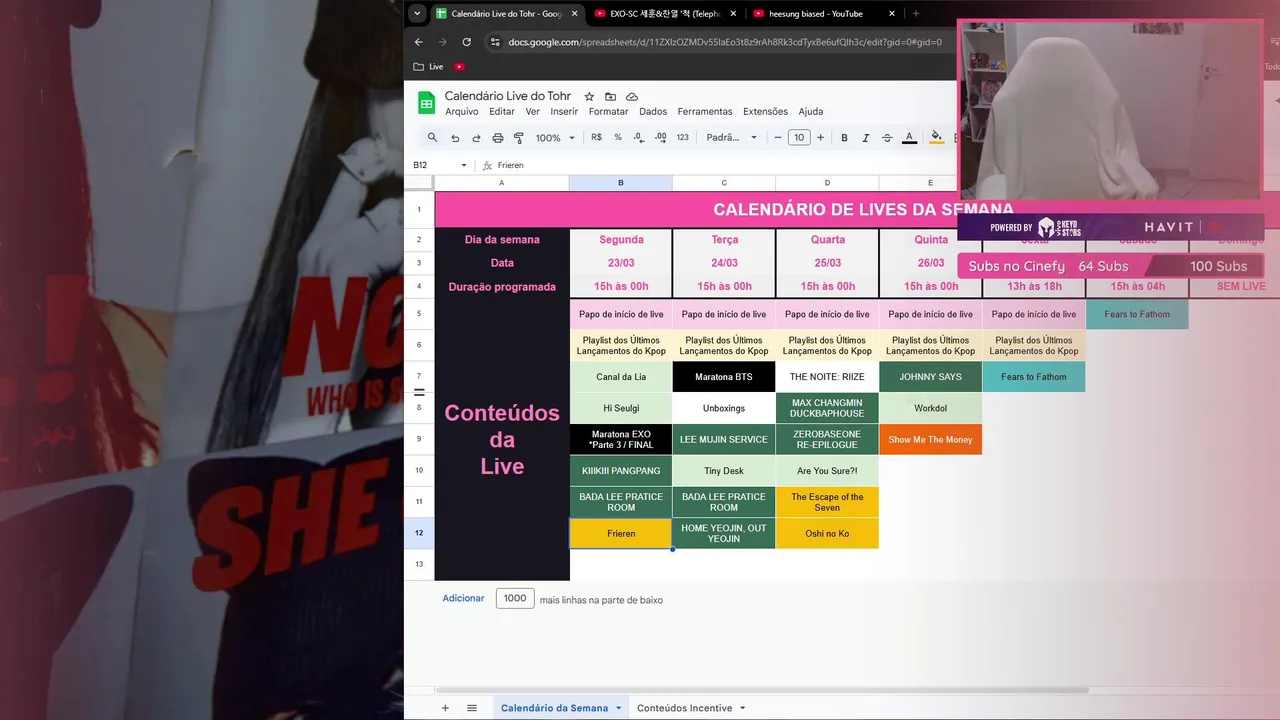
Task: Open the font family Padrã... dropdown
Action: pos(732,138)
